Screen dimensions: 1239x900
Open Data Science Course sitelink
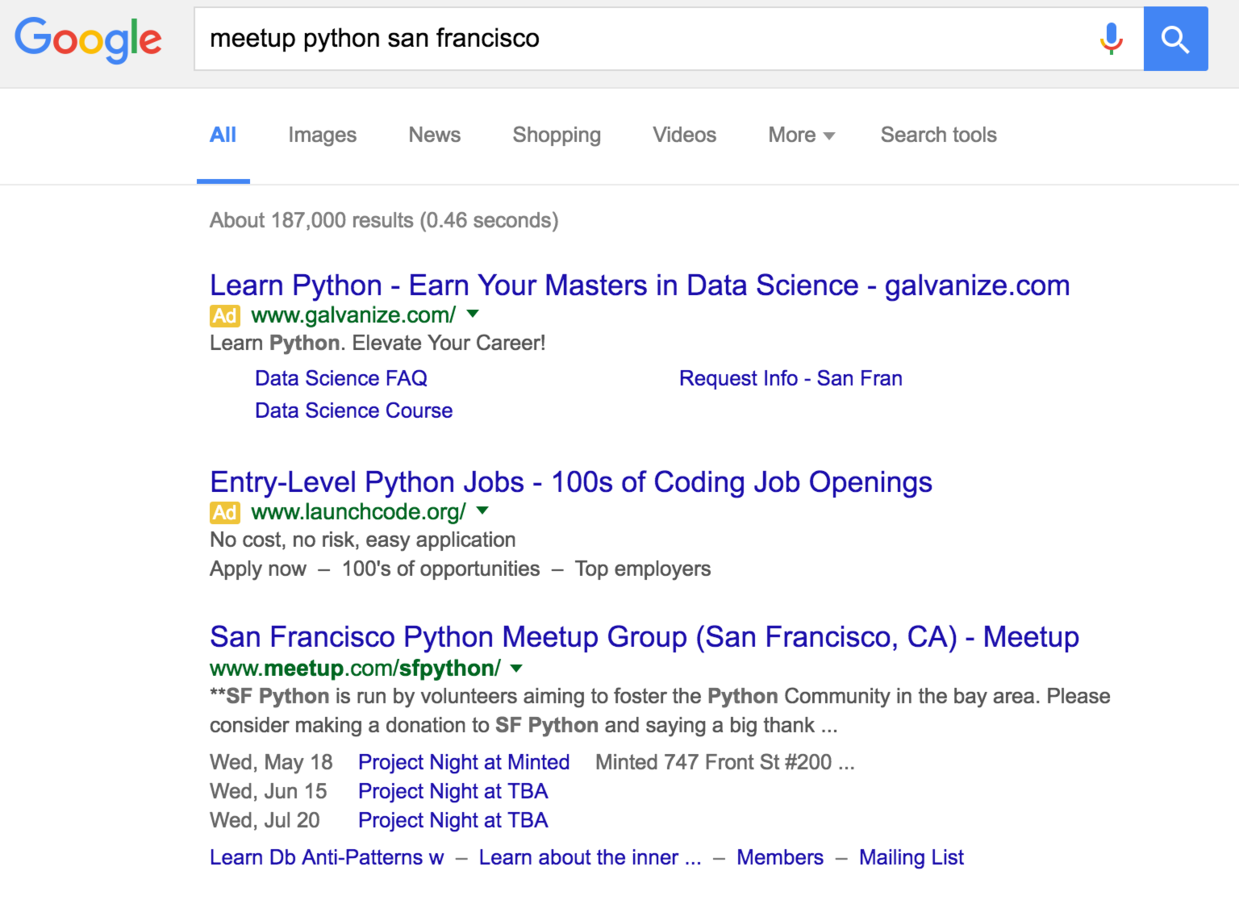pos(354,410)
